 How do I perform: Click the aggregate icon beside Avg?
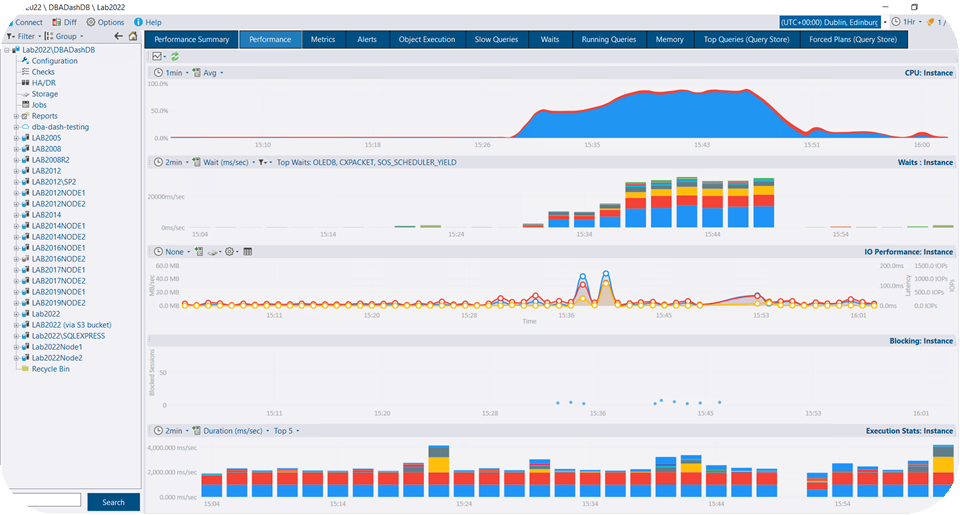pyautogui.click(x=197, y=72)
